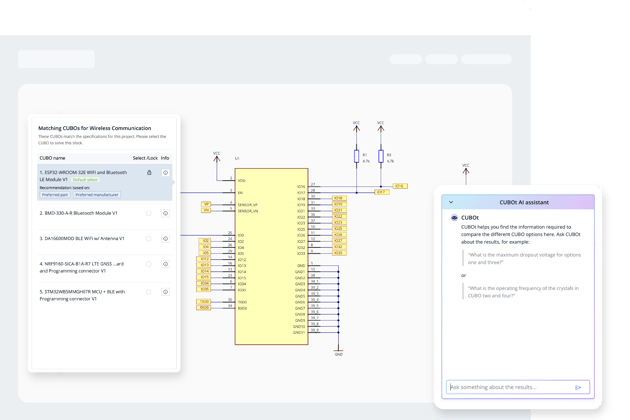Open info for BMD-330-A-R Bluetooth Module
Viewport: 630px width, 420px height.
point(166,212)
